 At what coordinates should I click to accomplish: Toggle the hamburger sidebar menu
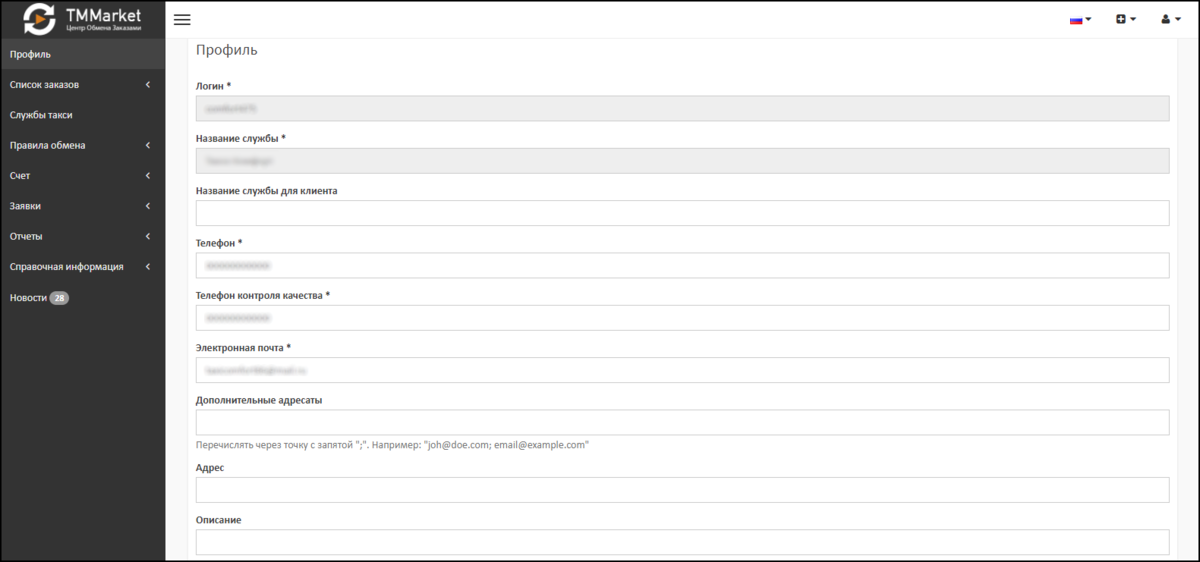(x=182, y=20)
